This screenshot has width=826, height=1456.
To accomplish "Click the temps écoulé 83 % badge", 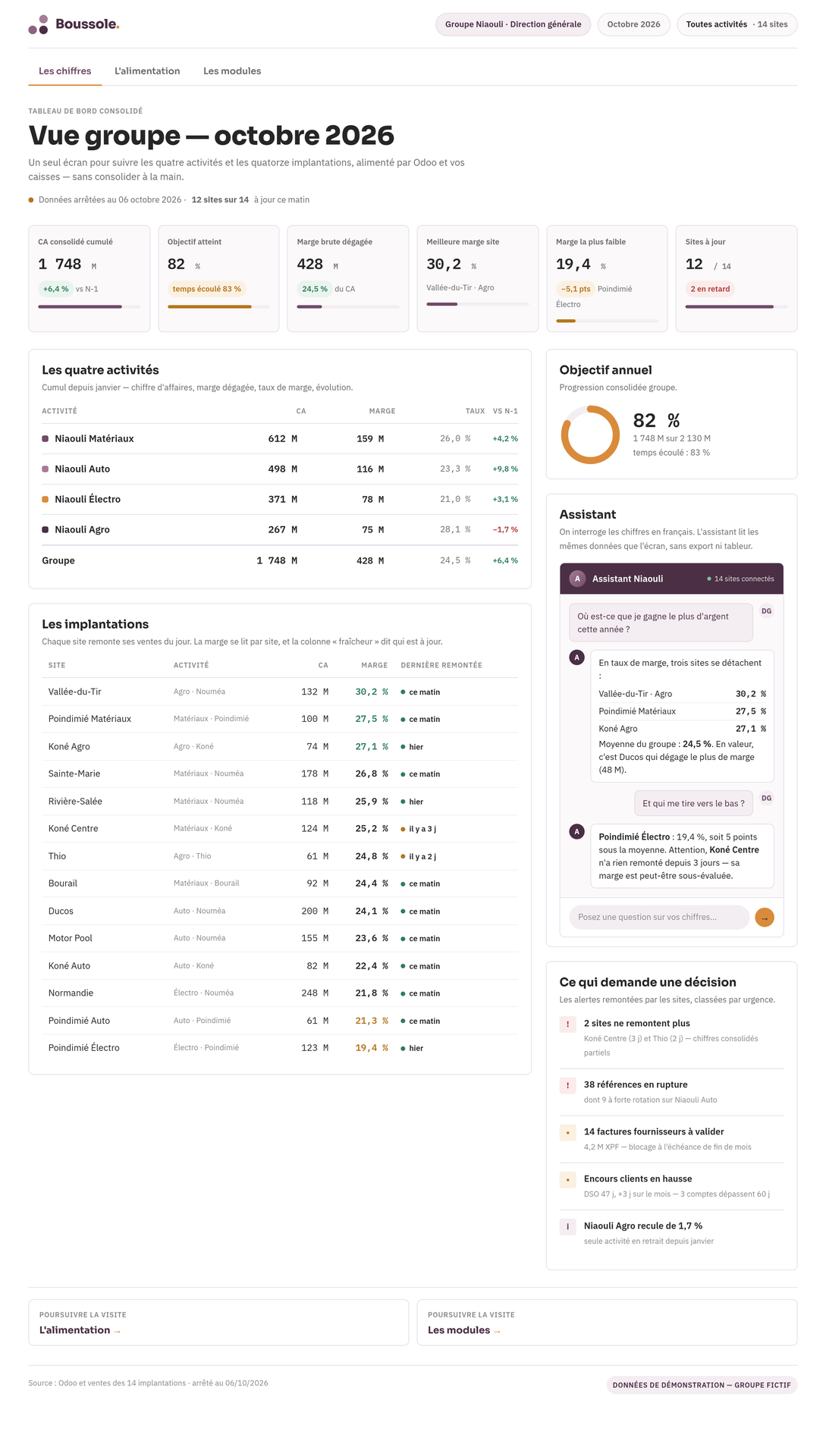I will click(x=206, y=289).
